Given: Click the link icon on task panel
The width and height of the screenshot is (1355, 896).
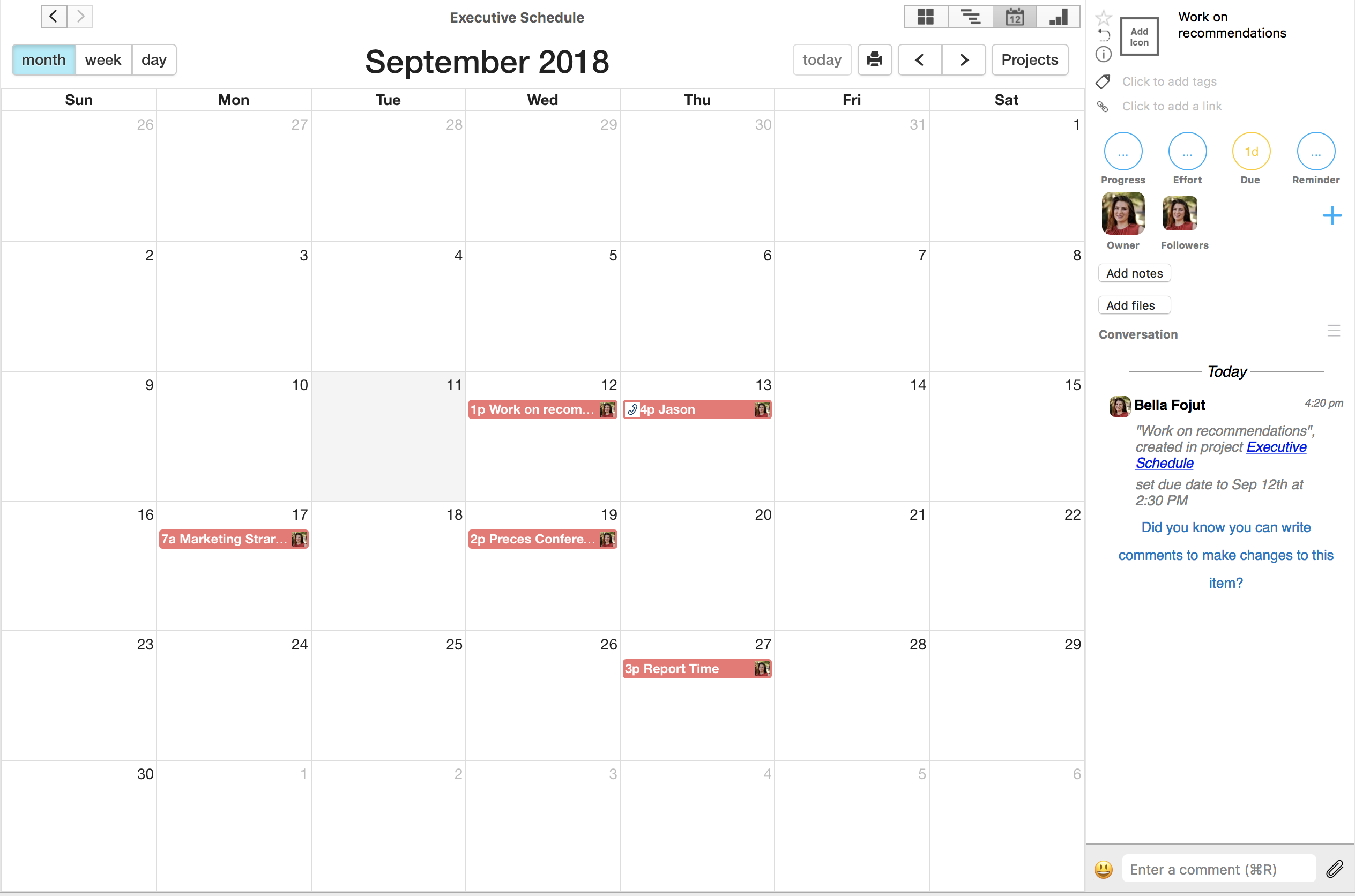Looking at the screenshot, I should click(1102, 105).
